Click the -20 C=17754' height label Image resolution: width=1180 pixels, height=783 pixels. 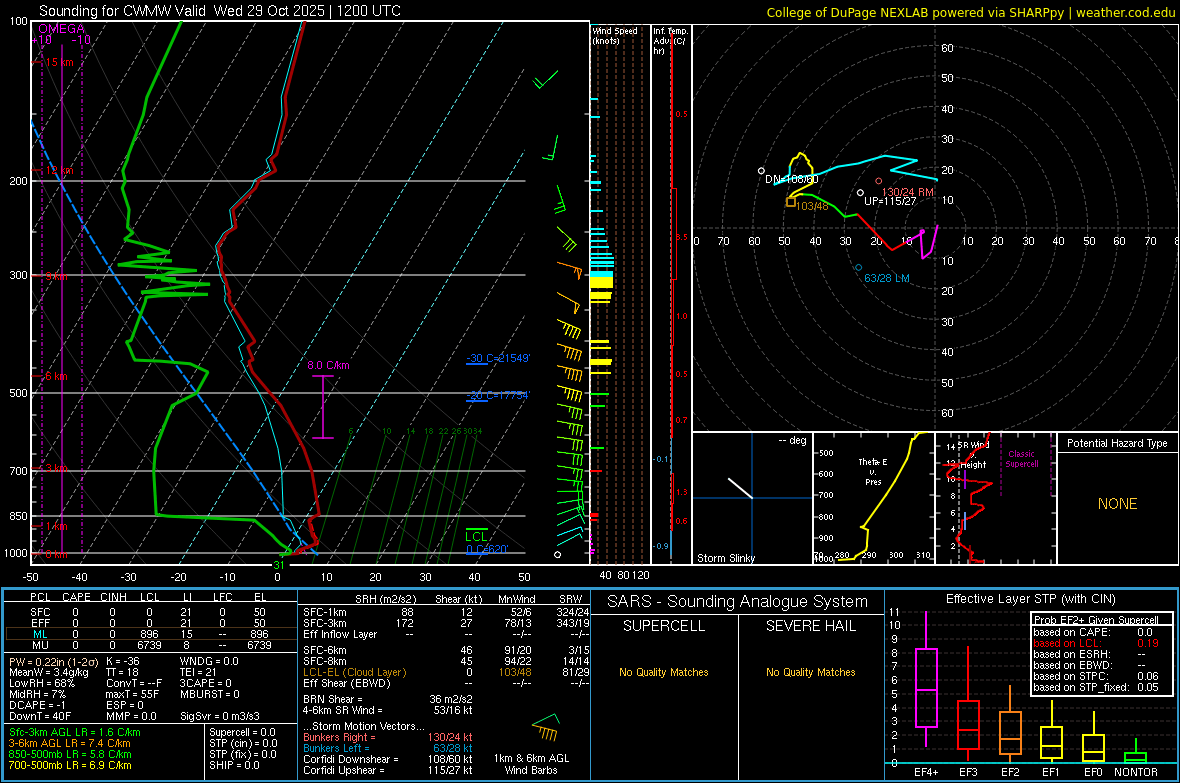tap(498, 395)
